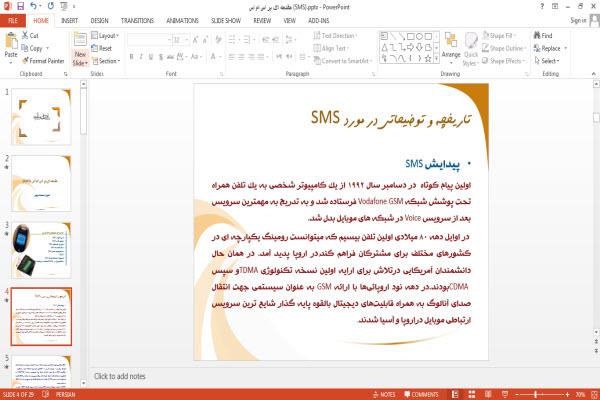Image resolution: width=600 pixels, height=400 pixels.
Task: Click Find in the Editing group
Action: [543, 35]
